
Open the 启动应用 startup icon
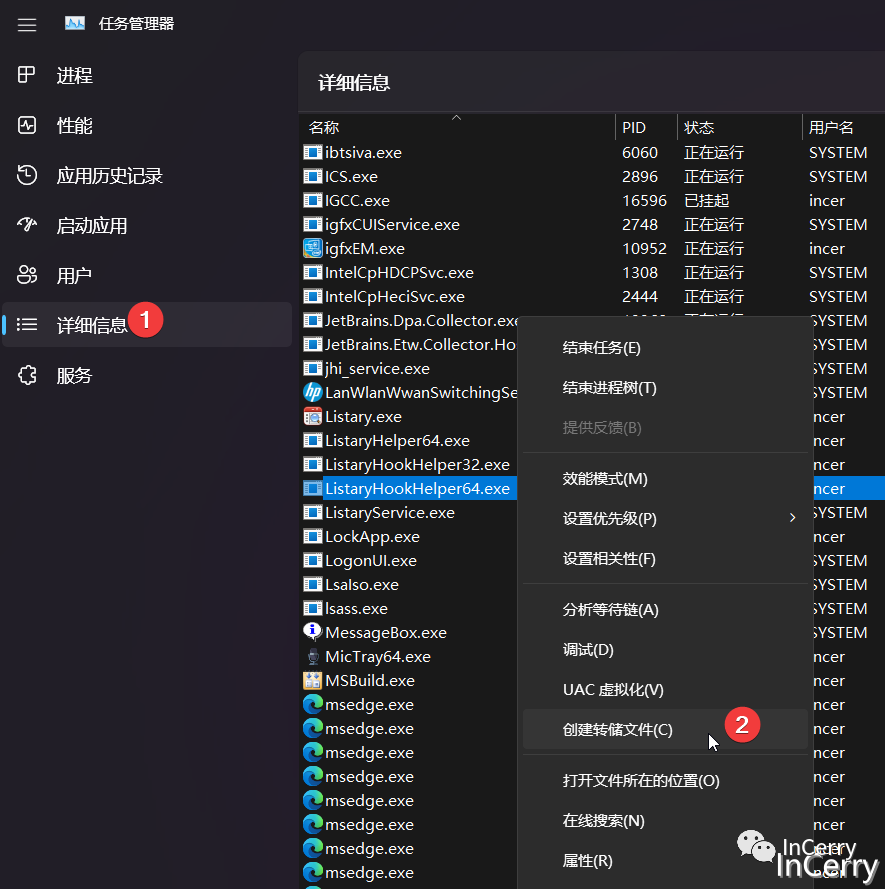coord(27,225)
